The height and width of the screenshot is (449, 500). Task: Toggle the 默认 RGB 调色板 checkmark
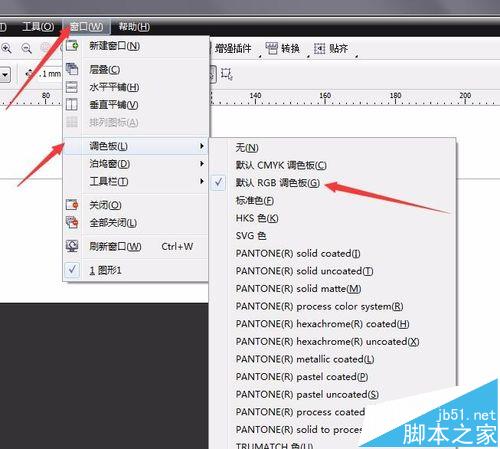click(x=219, y=183)
